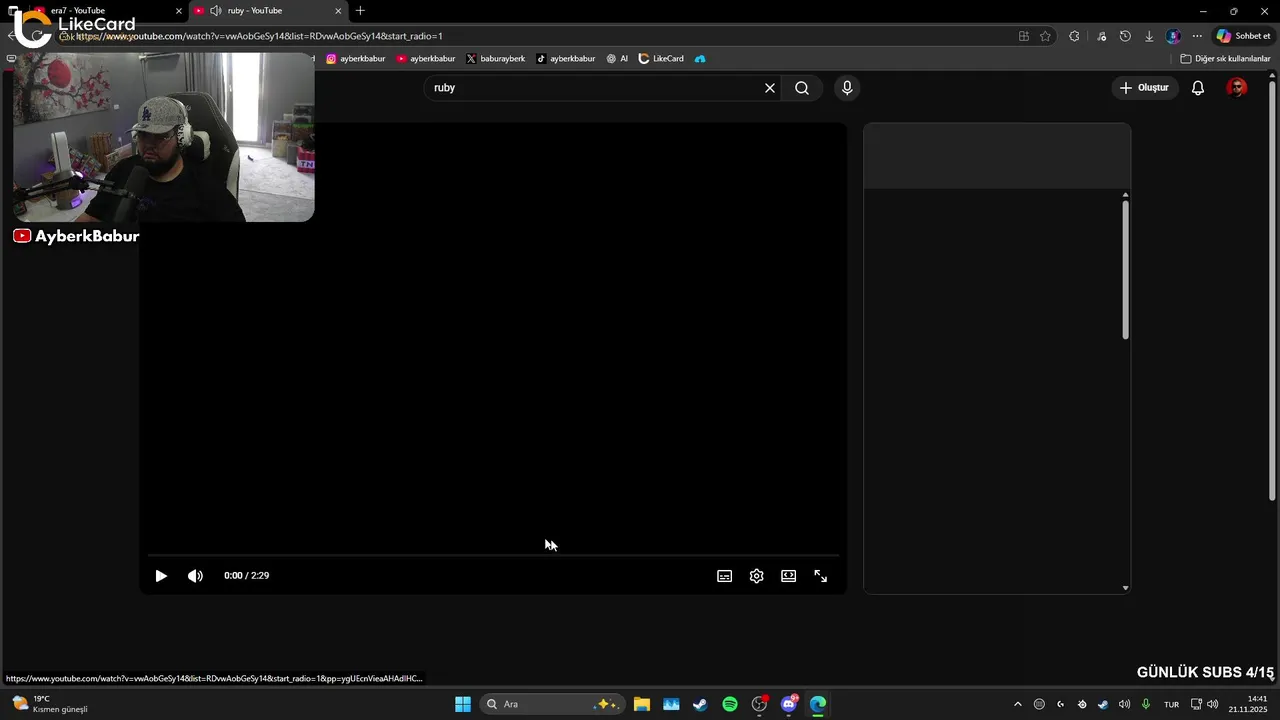Image resolution: width=1280 pixels, height=720 pixels.
Task: Open the TUR language switcher
Action: pos(1171,704)
